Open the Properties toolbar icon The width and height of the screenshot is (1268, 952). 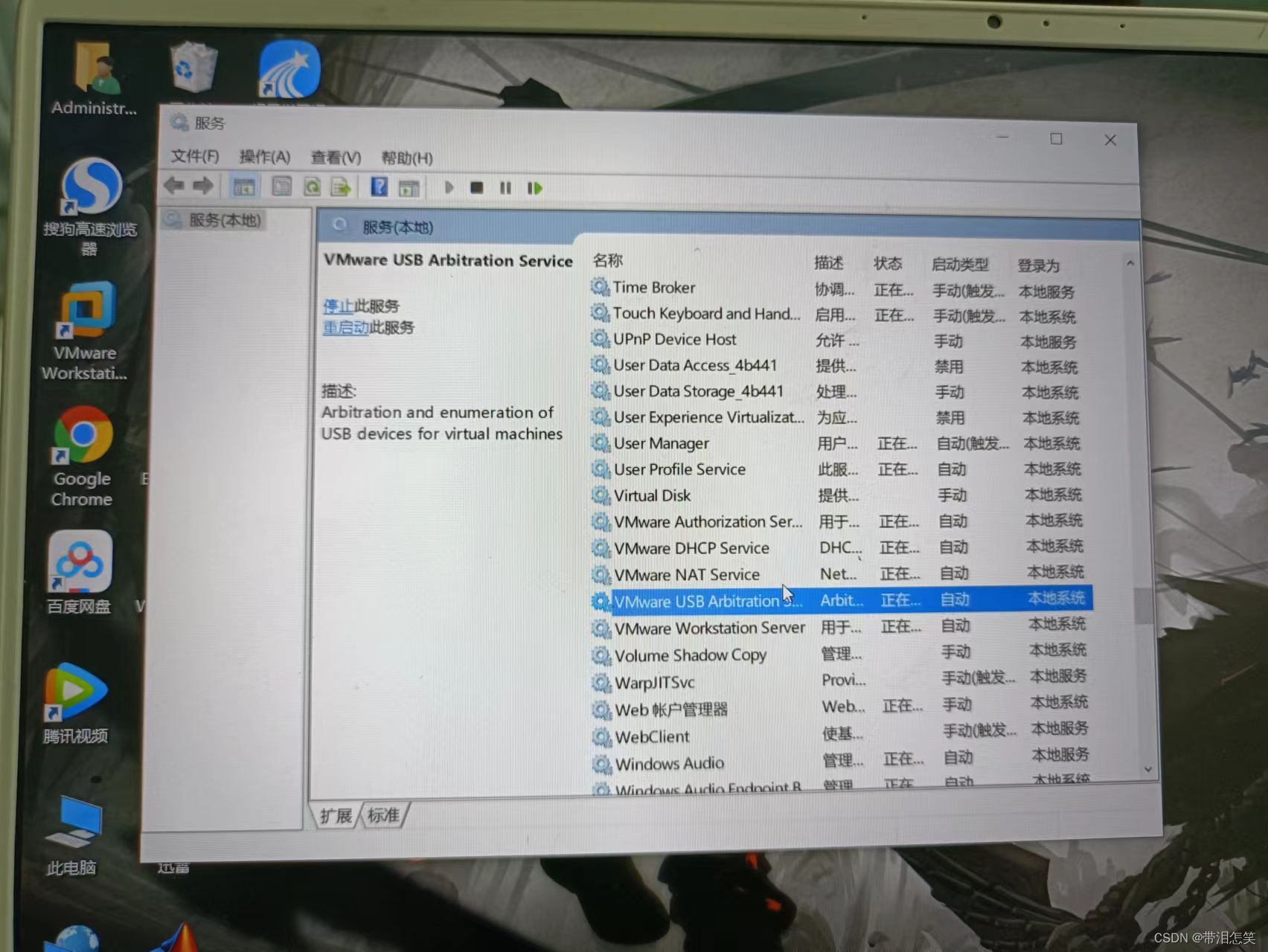pyautogui.click(x=281, y=186)
